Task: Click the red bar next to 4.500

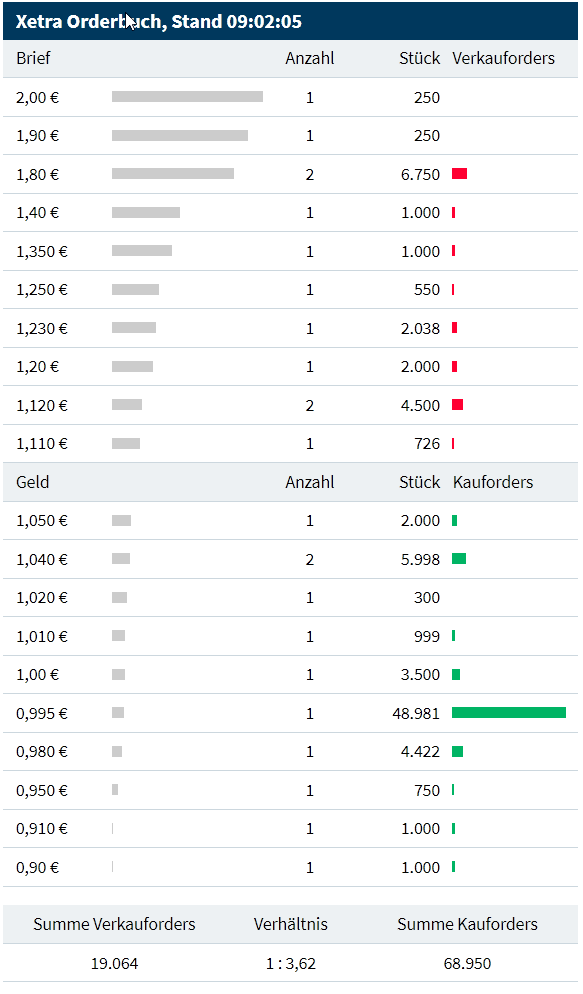Action: coord(458,405)
